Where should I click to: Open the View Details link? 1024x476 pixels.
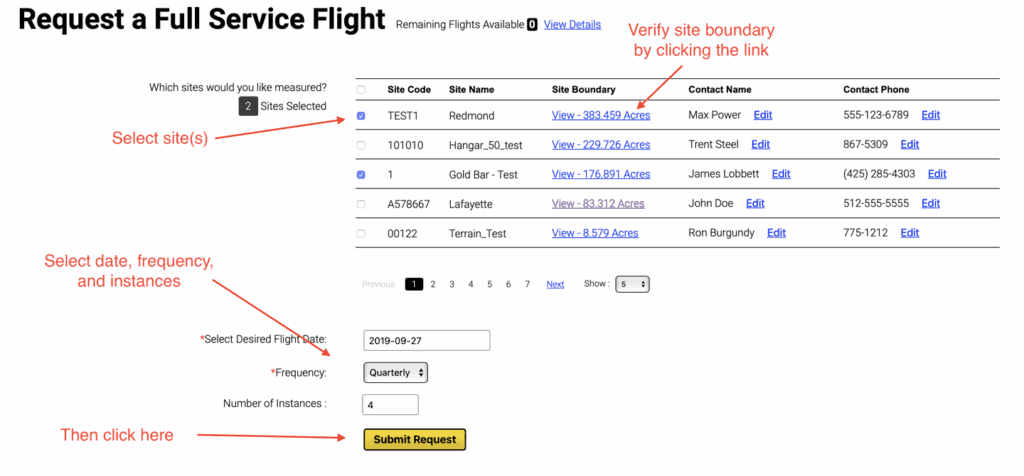pyautogui.click(x=572, y=25)
